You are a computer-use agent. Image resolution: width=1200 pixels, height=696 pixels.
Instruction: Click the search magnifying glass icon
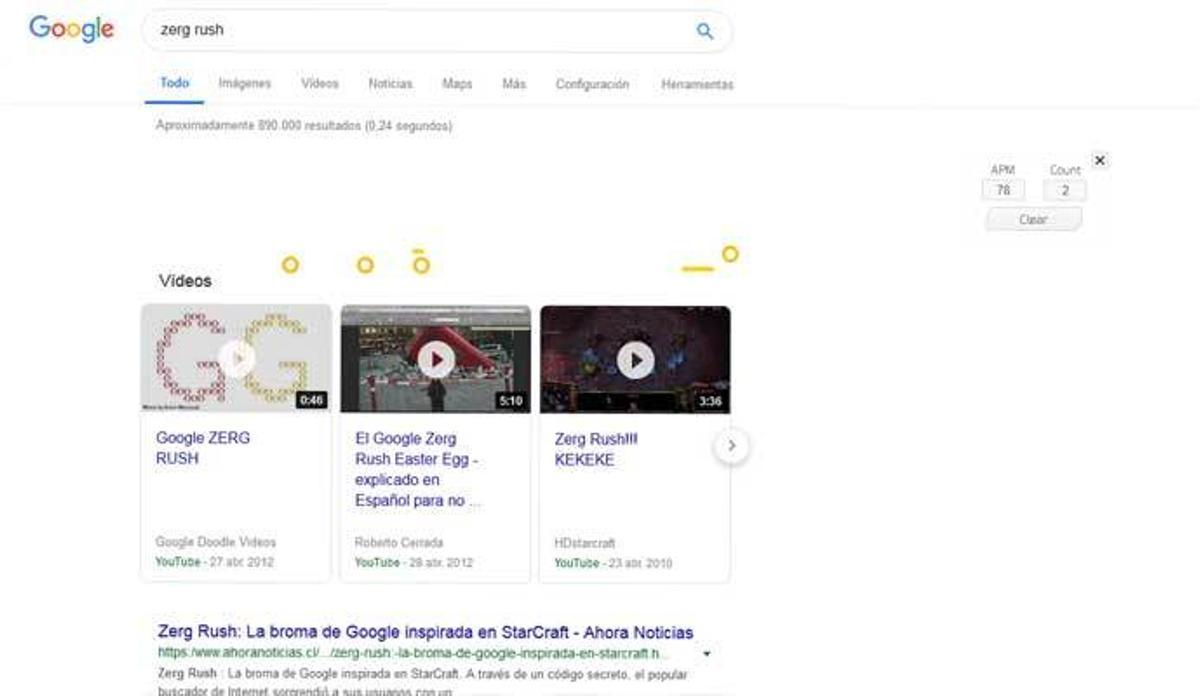point(705,31)
